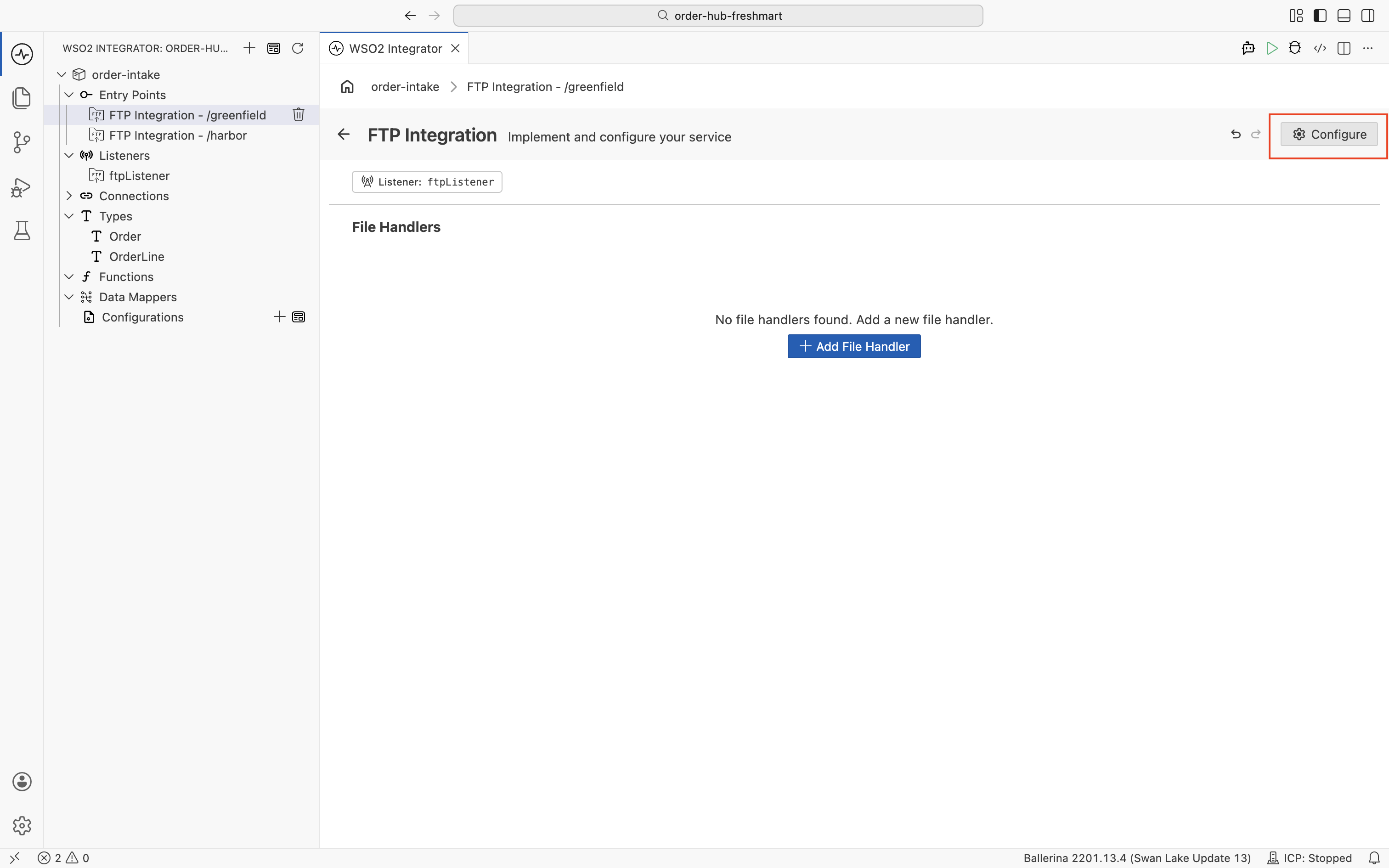Image resolution: width=1389 pixels, height=868 pixels.
Task: Collapse the Data Mappers section
Action: [69, 297]
